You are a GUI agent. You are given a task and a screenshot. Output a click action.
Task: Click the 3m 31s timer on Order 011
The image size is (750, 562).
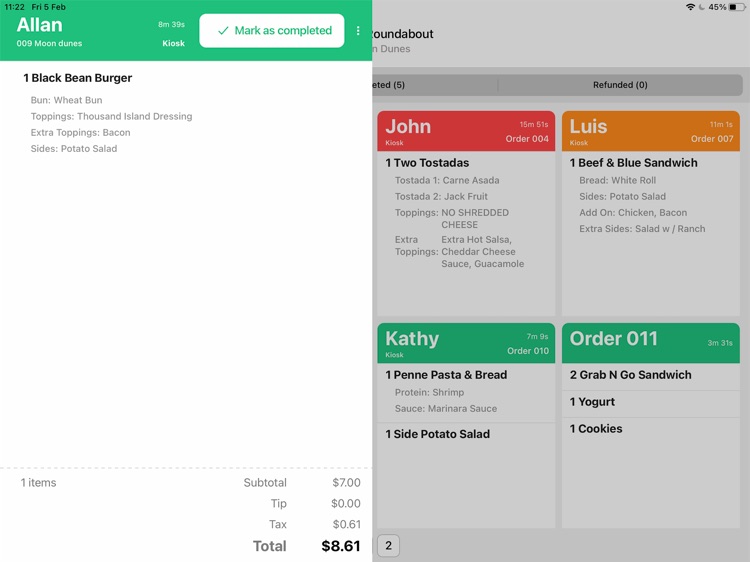(x=720, y=343)
